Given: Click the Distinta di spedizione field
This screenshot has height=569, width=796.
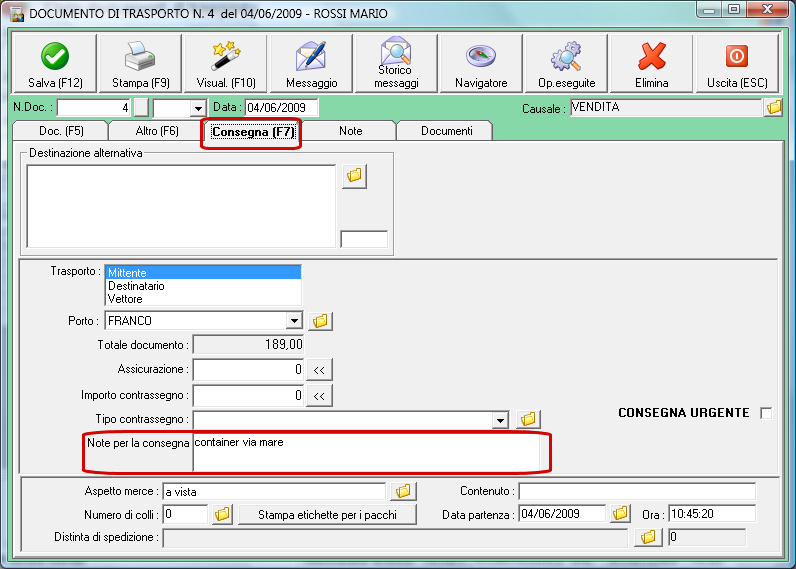Looking at the screenshot, I should pos(395,538).
